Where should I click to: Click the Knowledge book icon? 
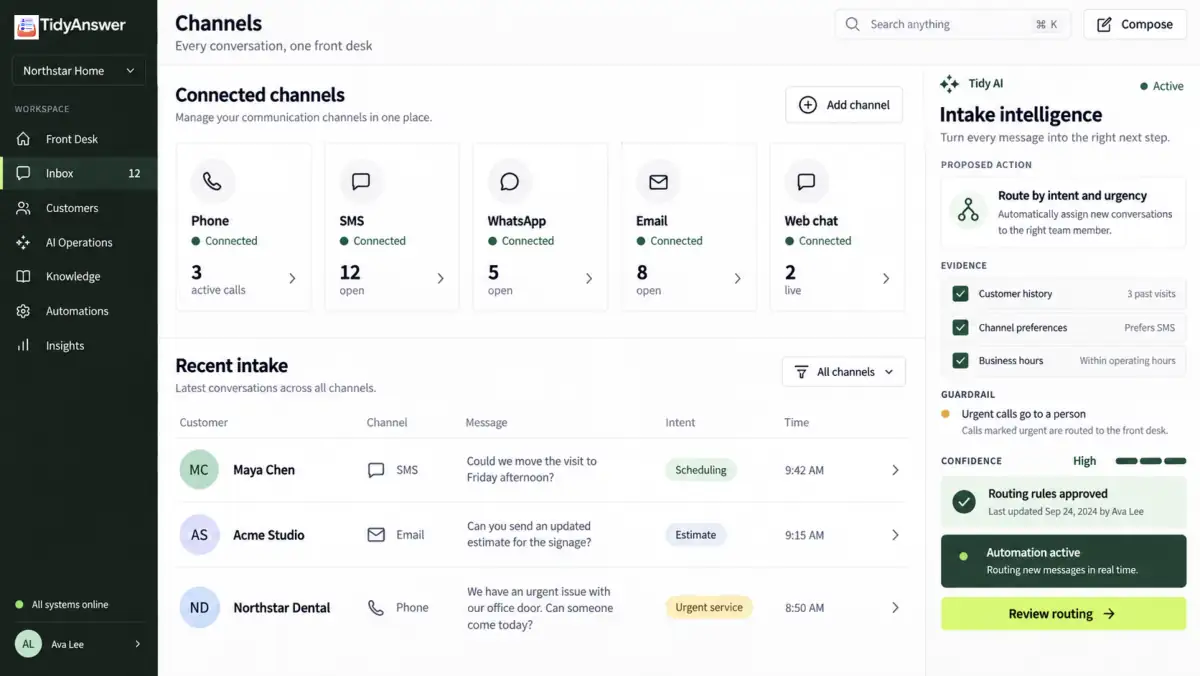coord(24,276)
